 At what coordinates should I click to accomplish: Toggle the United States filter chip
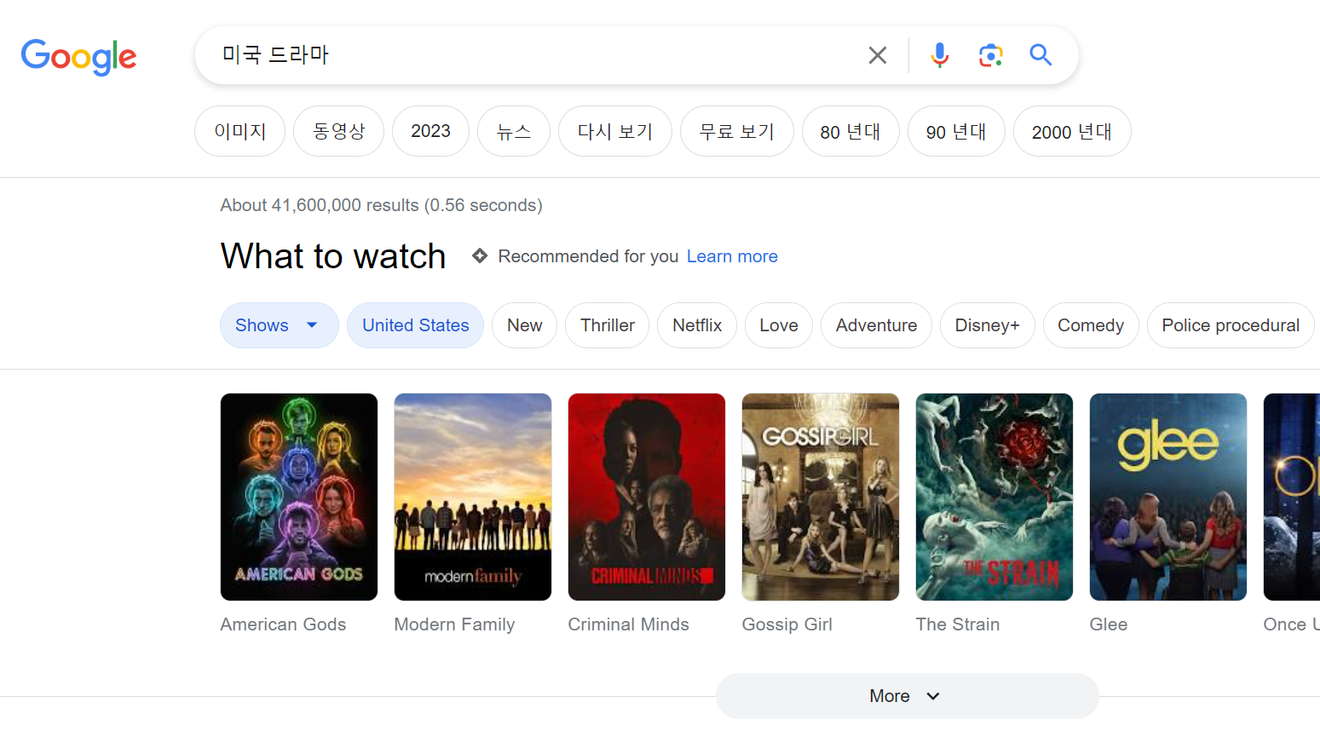click(415, 325)
